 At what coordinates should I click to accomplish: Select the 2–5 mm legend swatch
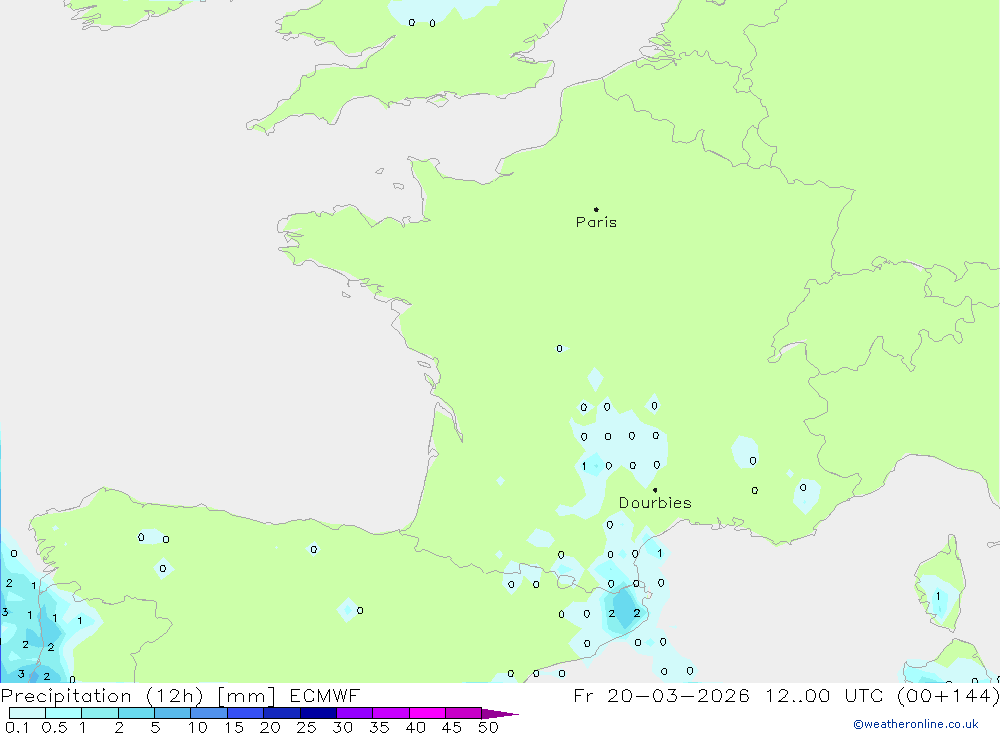(x=136, y=713)
